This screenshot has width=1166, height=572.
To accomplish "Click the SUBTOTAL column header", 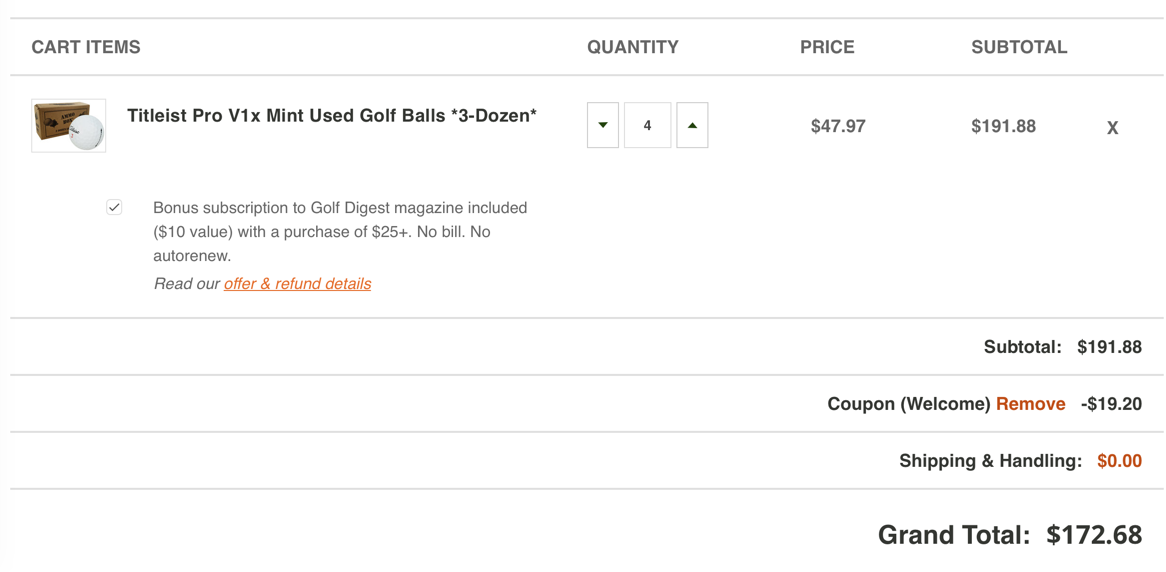I will (x=1019, y=47).
